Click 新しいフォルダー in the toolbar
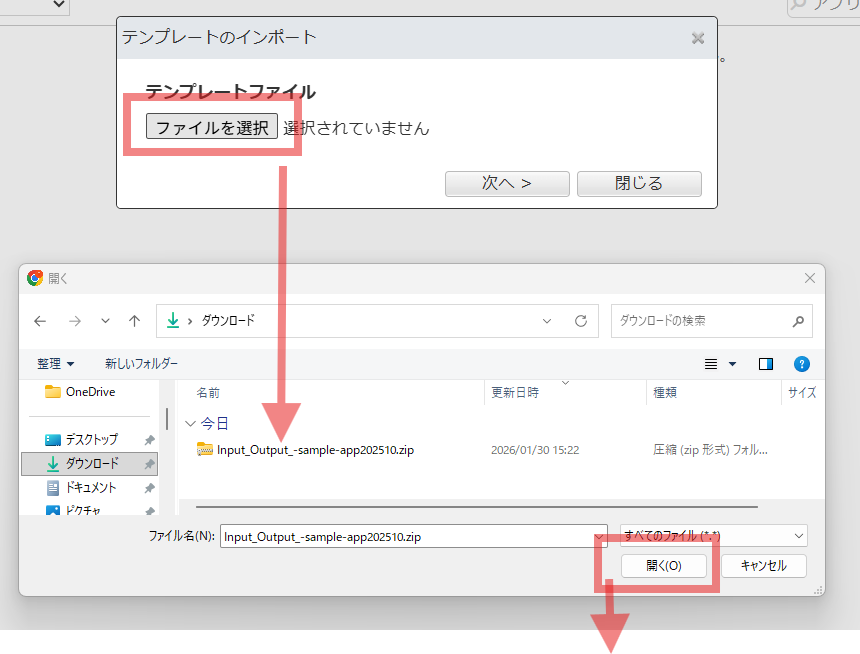This screenshot has width=860, height=654. pos(141,364)
